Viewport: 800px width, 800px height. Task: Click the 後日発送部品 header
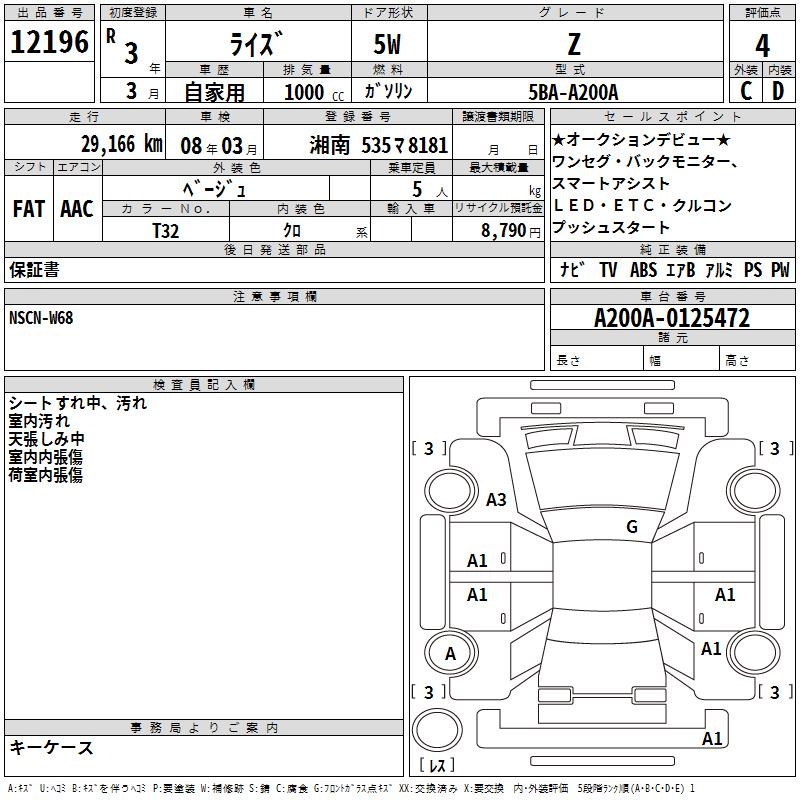tap(275, 249)
